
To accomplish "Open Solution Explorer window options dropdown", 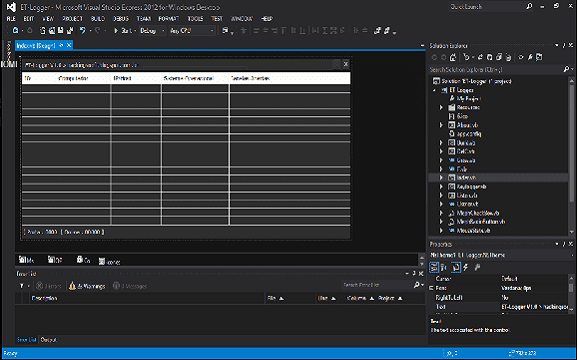I will [557, 45].
